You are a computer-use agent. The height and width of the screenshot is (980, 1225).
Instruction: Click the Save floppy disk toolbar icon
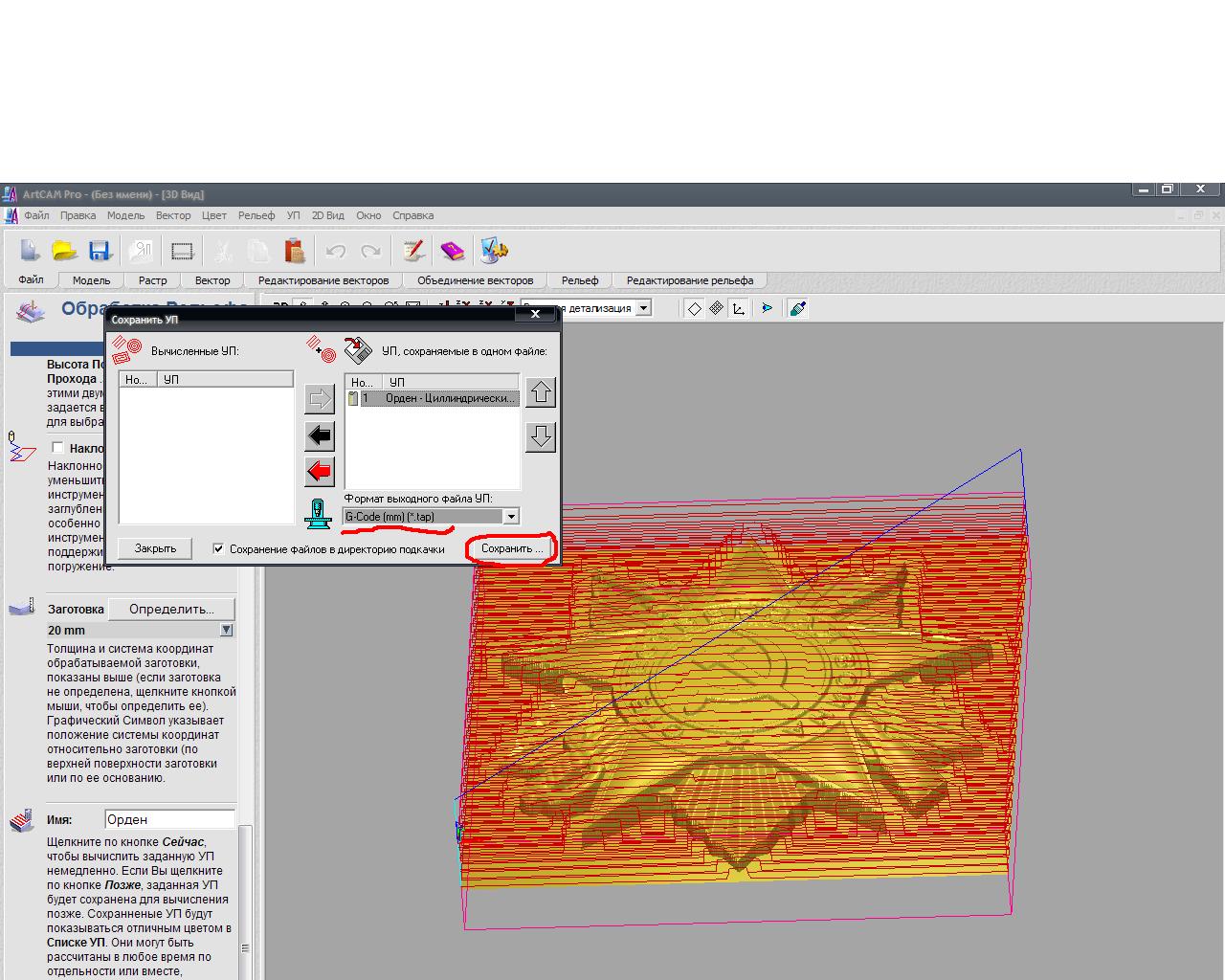(100, 251)
